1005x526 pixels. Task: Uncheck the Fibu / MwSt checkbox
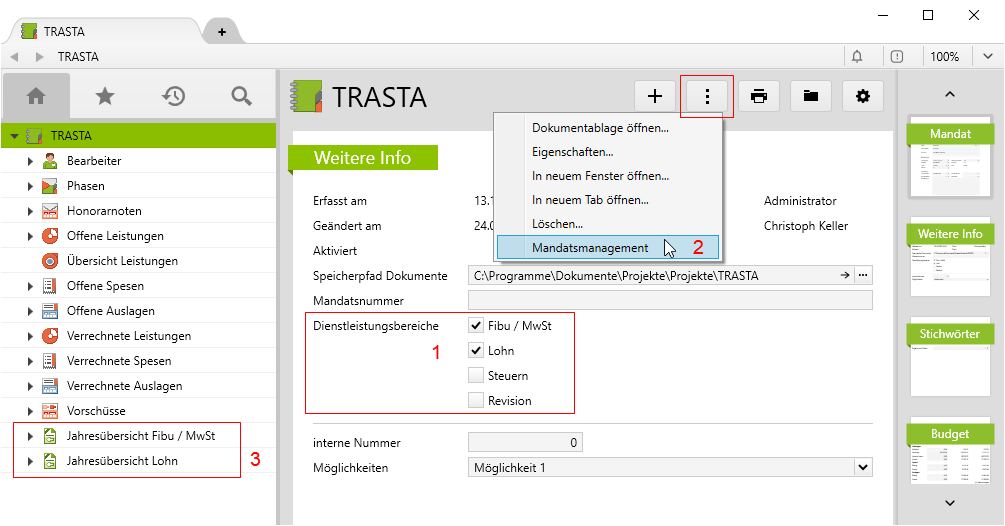pyautogui.click(x=477, y=325)
